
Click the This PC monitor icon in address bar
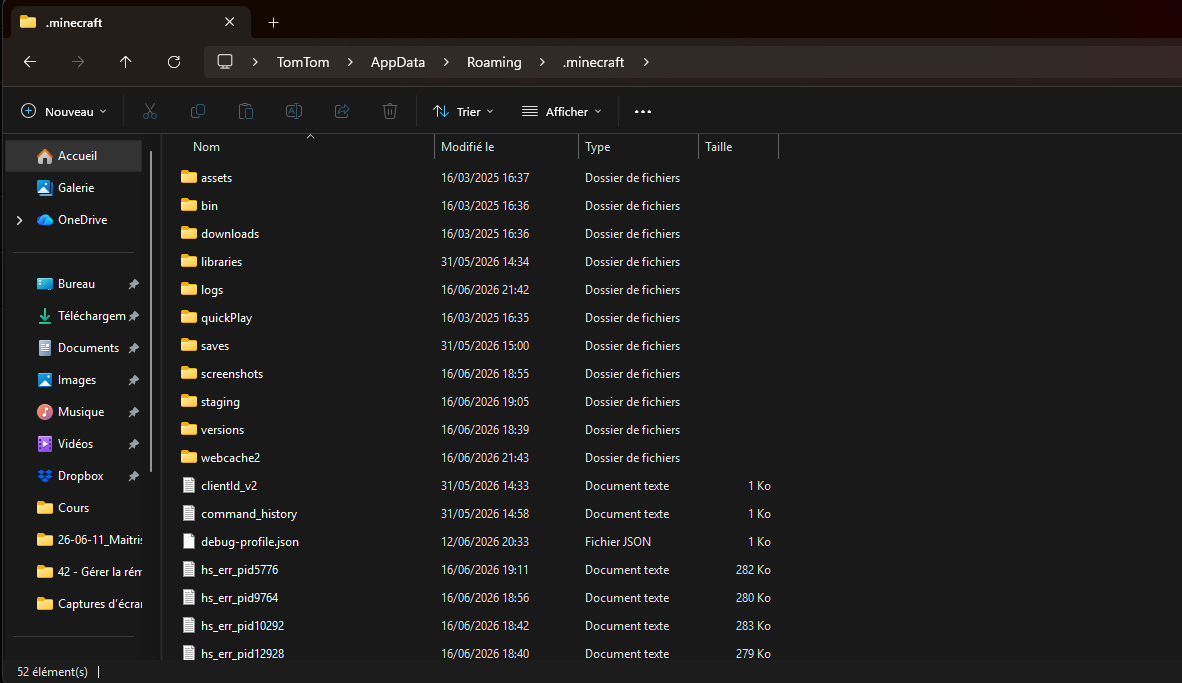[225, 62]
